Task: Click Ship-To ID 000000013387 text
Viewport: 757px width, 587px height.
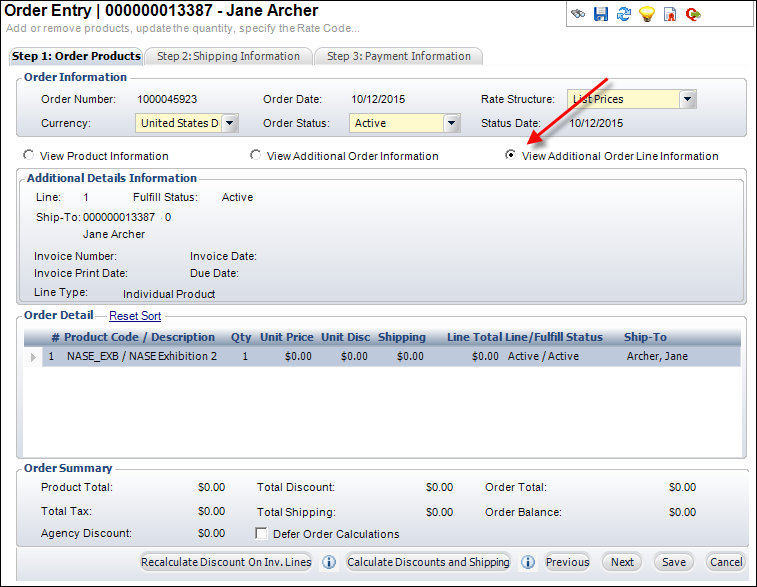Action: tap(119, 217)
